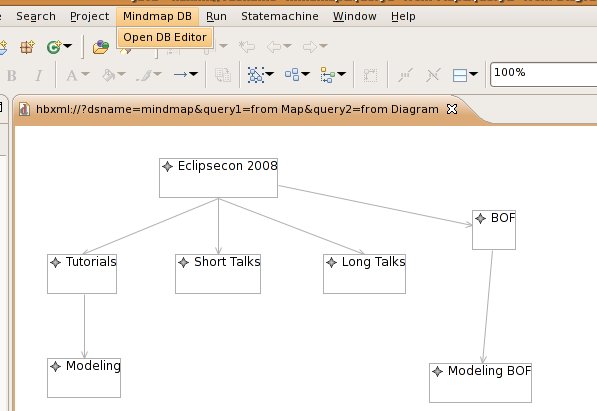This screenshot has height=411, width=597.
Task: Choose Open DB Editor menu entry
Action: 165,37
